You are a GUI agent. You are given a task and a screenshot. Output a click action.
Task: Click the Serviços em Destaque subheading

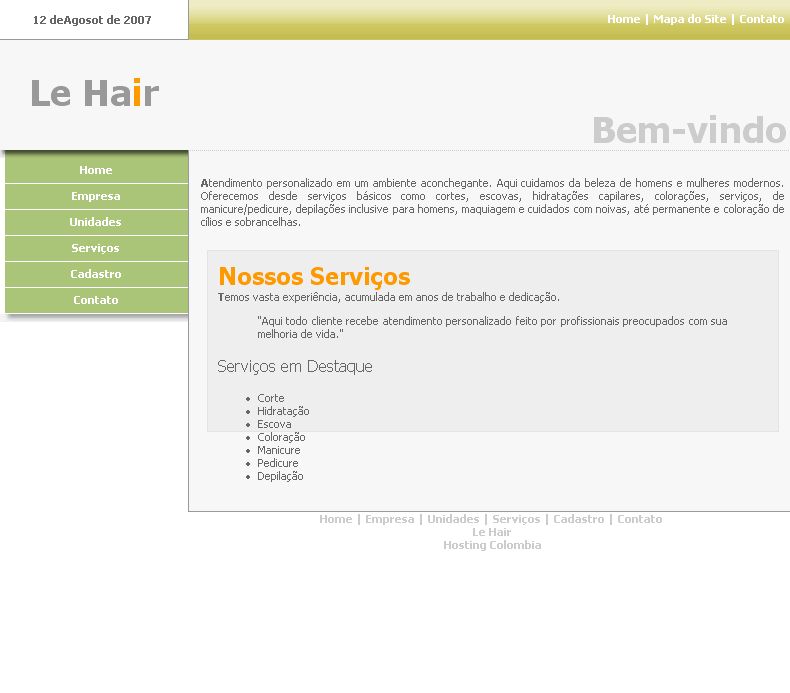[x=295, y=366]
